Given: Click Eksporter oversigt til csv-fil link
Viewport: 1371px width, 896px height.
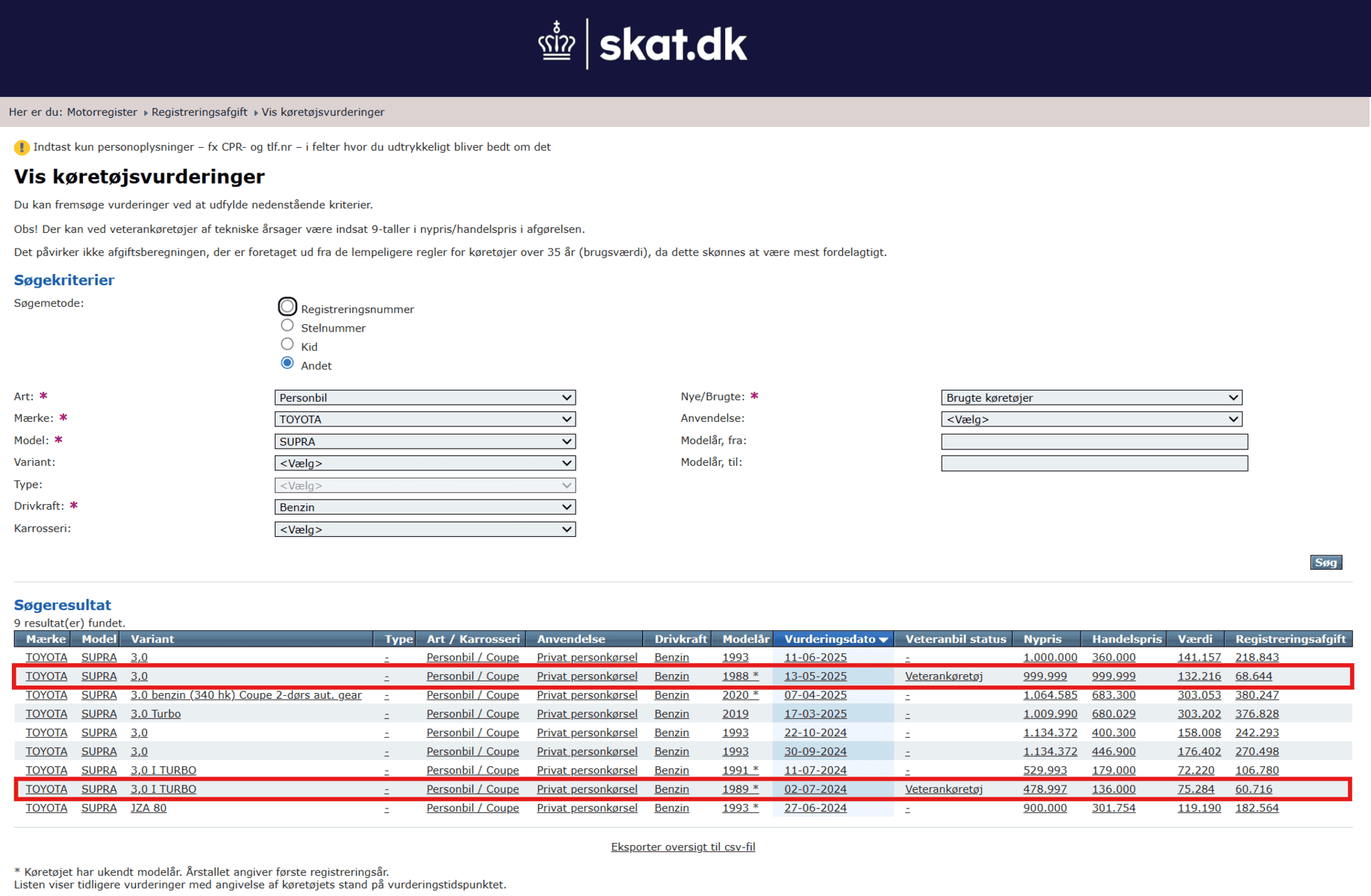Looking at the screenshot, I should [x=683, y=847].
